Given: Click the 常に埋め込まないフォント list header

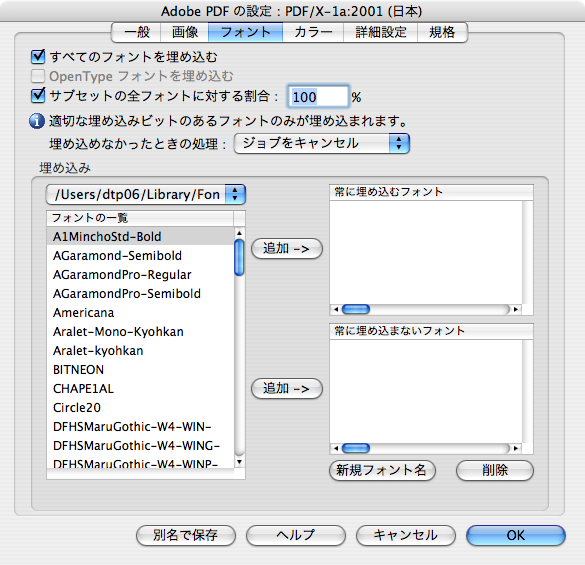Looking at the screenshot, I should (431, 331).
